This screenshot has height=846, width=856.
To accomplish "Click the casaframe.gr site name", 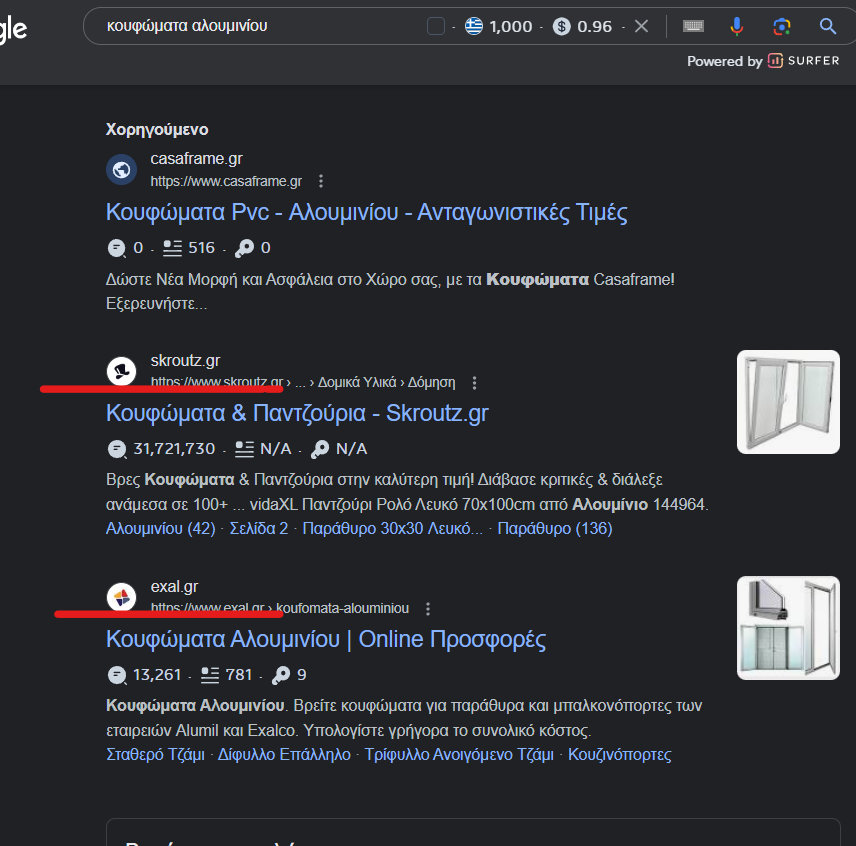I will (197, 159).
